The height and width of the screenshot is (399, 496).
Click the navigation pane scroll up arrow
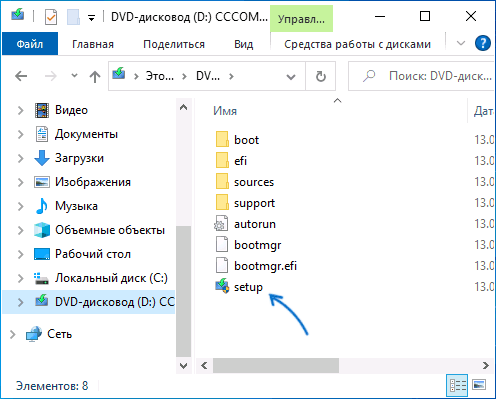click(183, 108)
